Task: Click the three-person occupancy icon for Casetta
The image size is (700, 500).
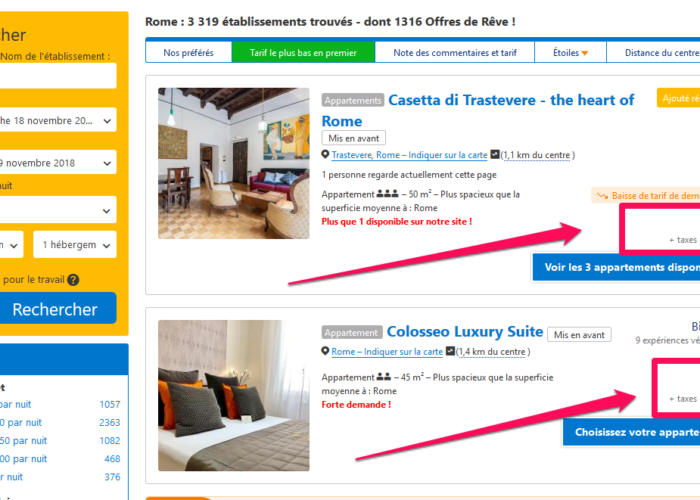Action: [x=388, y=194]
